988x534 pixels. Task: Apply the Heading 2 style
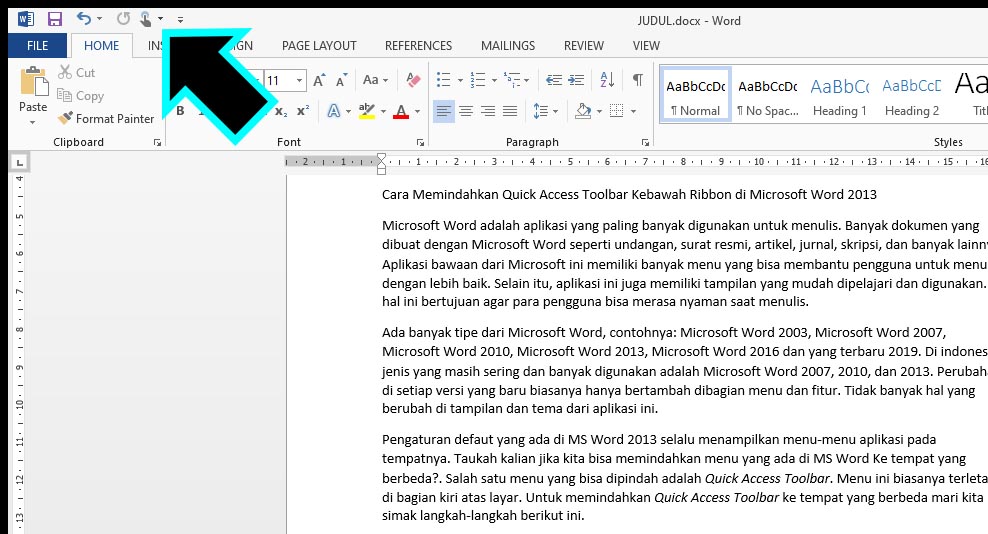coord(912,94)
